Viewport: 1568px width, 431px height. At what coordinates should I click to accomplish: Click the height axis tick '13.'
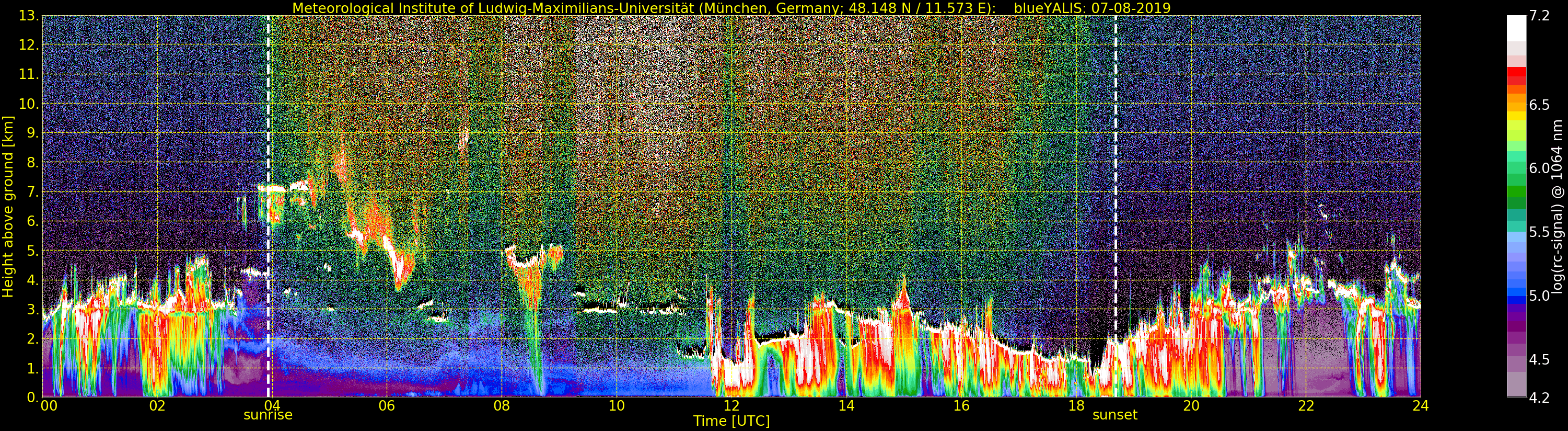[x=29, y=16]
